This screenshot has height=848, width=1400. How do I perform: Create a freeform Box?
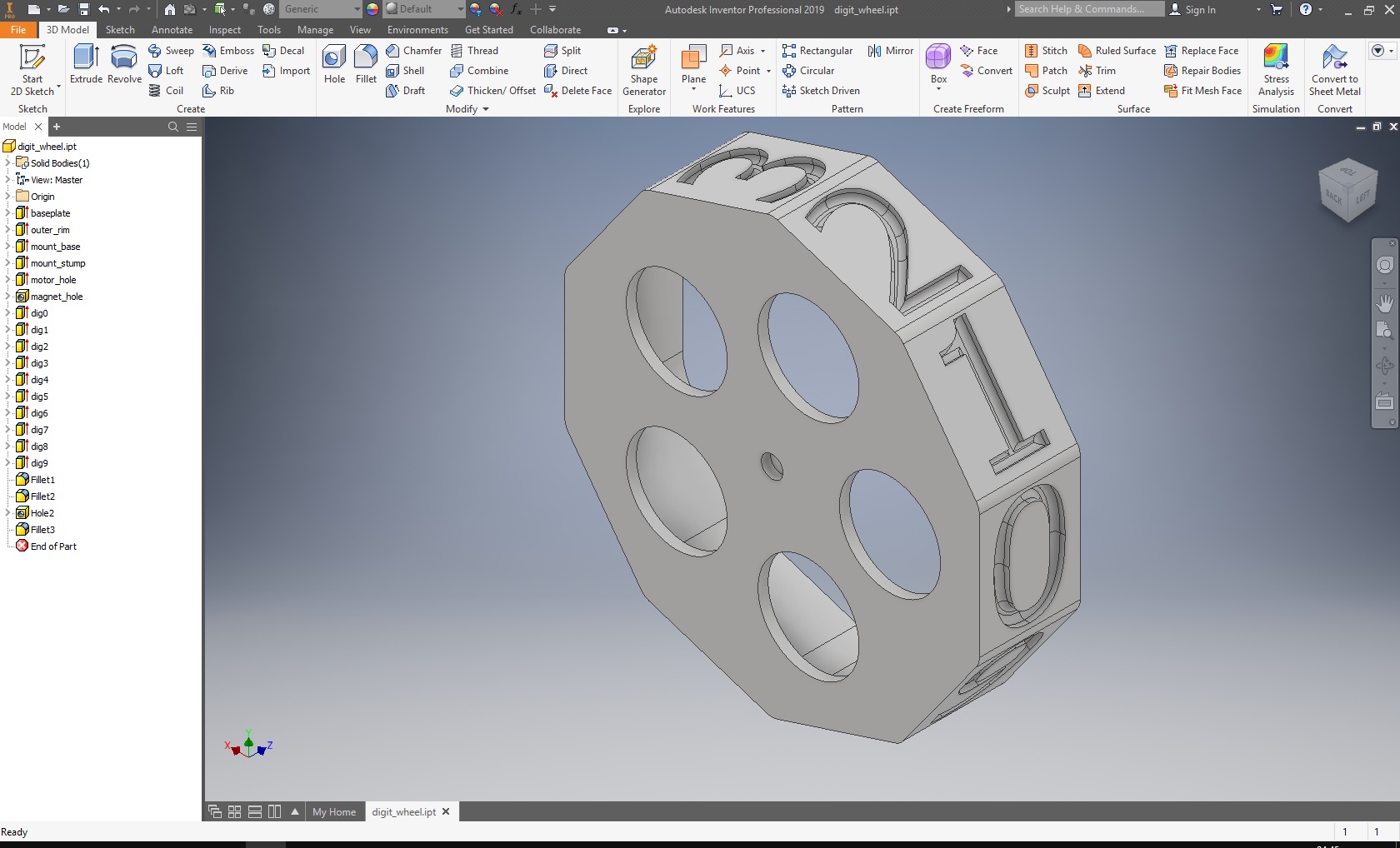tap(938, 64)
